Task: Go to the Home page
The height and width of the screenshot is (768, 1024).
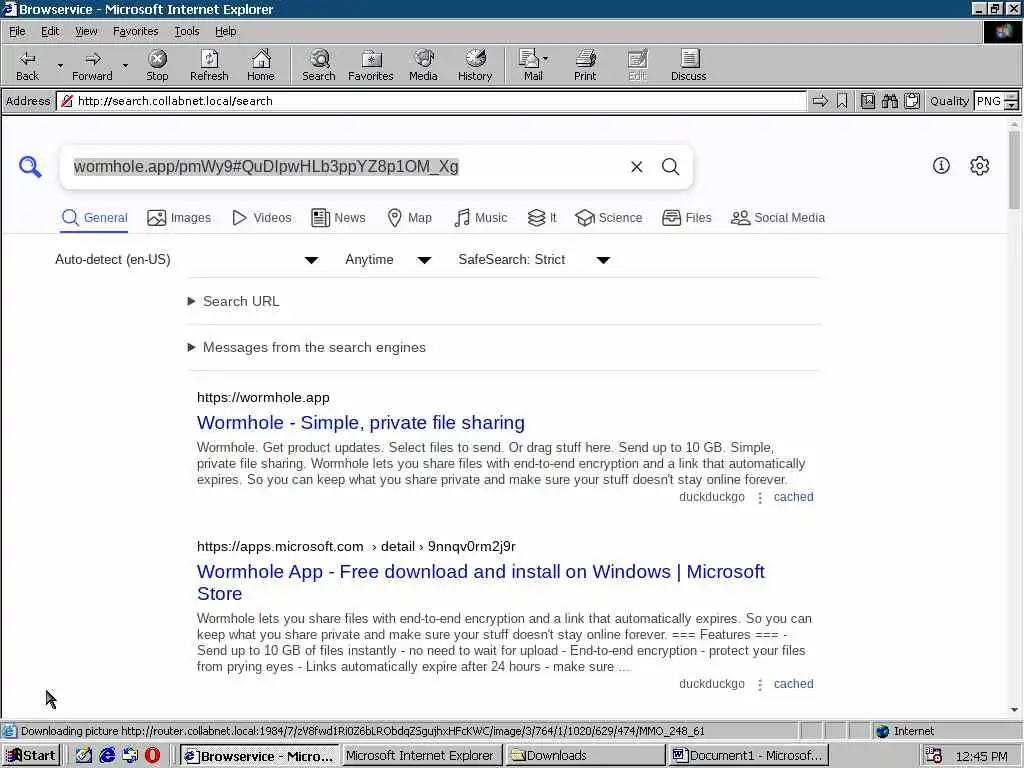Action: pyautogui.click(x=261, y=65)
